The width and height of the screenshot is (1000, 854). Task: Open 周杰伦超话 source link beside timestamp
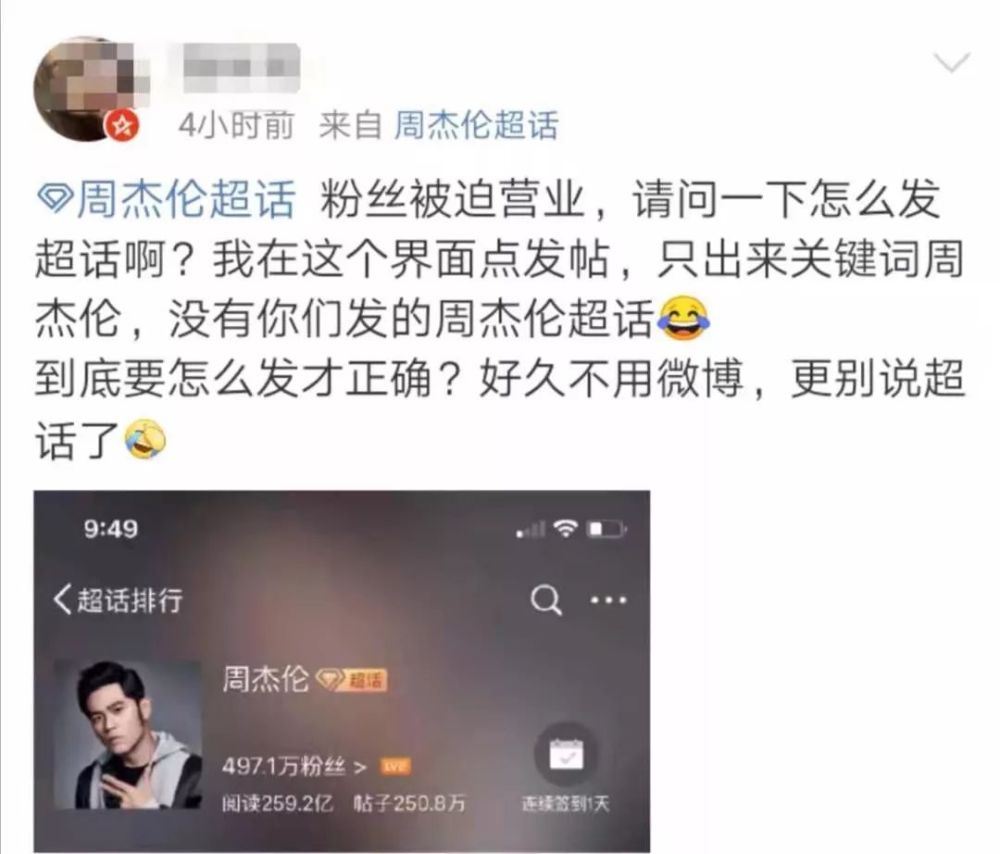pos(476,126)
